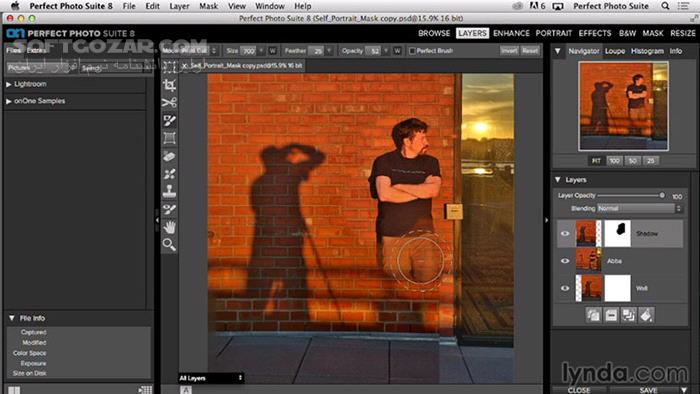Open the Apple menu

coord(15,6)
